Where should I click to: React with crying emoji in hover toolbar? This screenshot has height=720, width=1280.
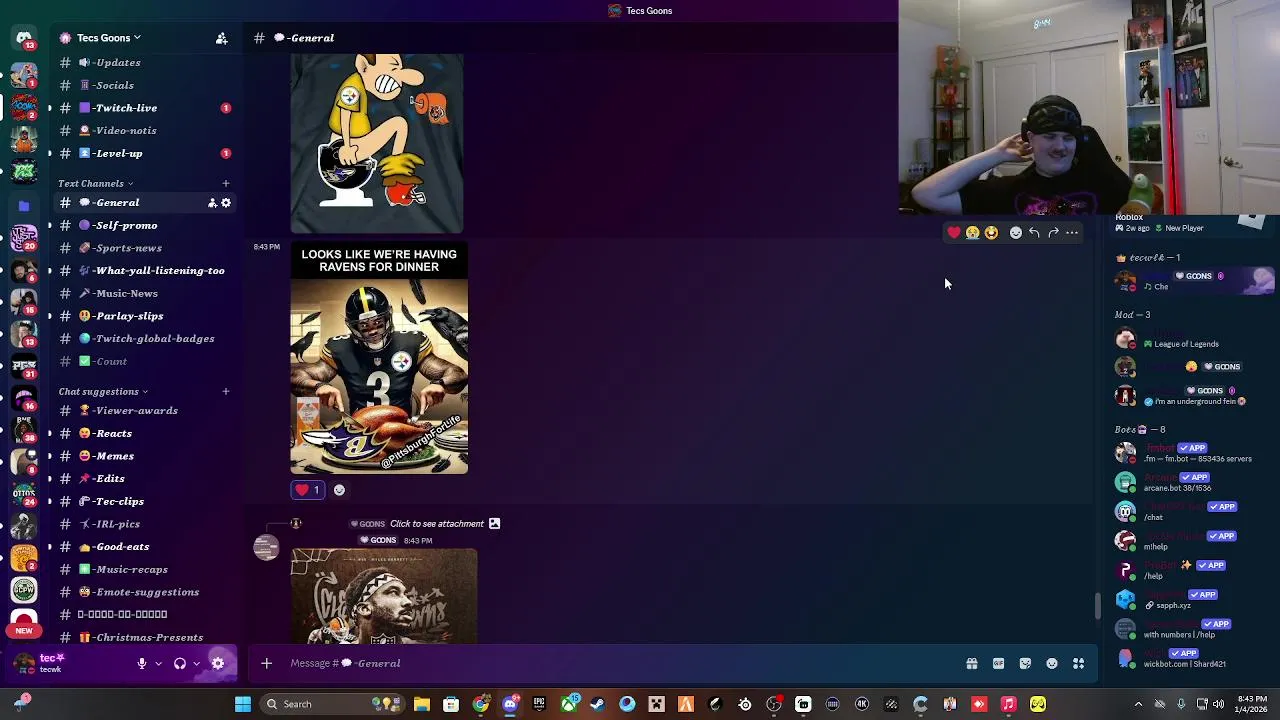pyautogui.click(x=973, y=233)
